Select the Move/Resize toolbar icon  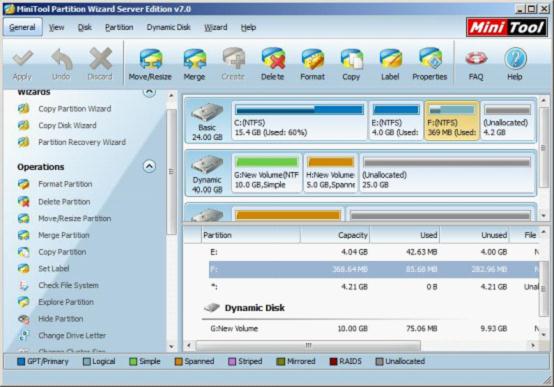click(x=150, y=59)
